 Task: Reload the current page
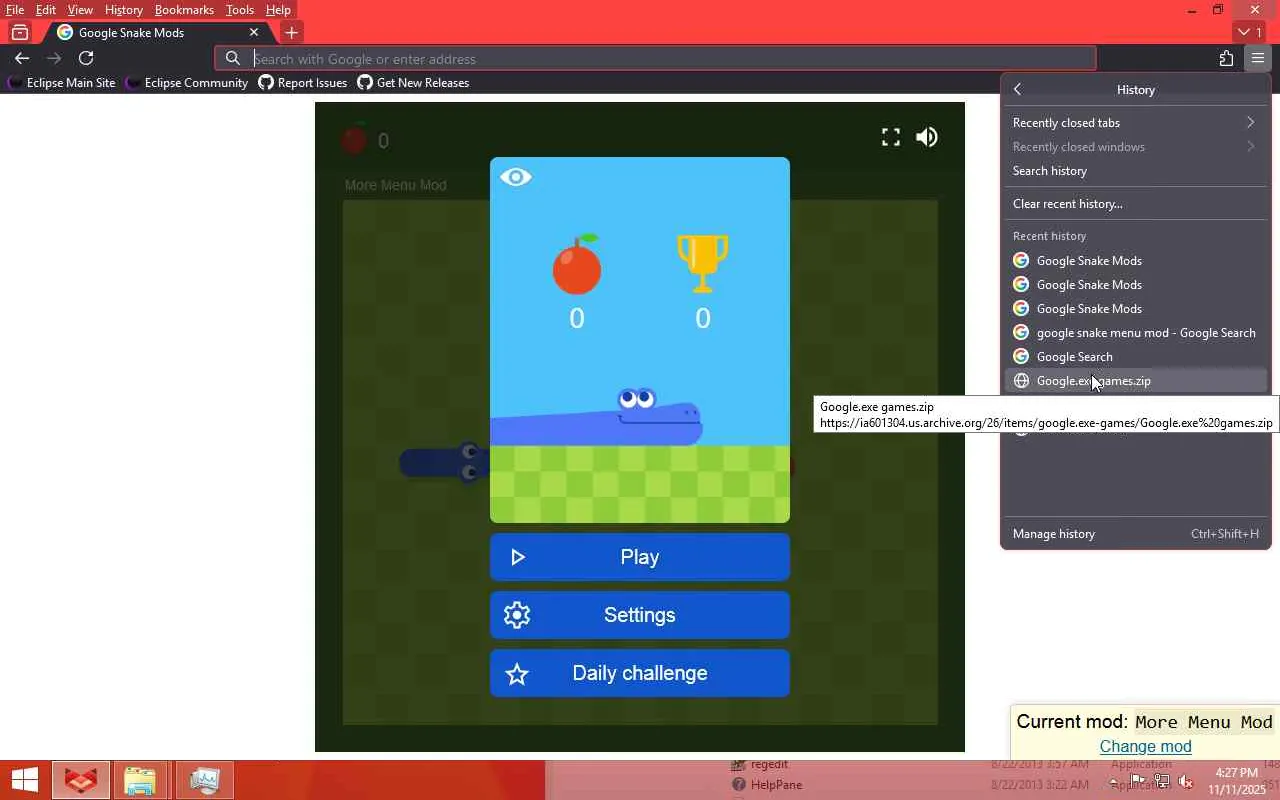[x=86, y=58]
